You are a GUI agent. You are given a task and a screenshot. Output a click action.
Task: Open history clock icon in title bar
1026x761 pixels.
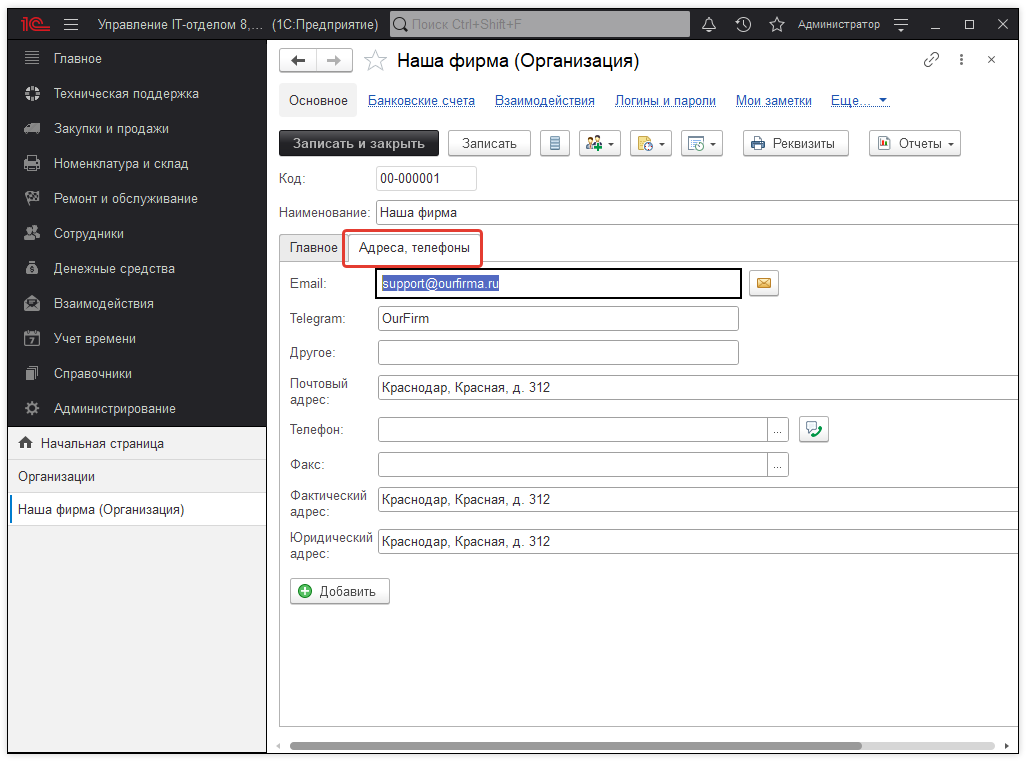click(743, 24)
